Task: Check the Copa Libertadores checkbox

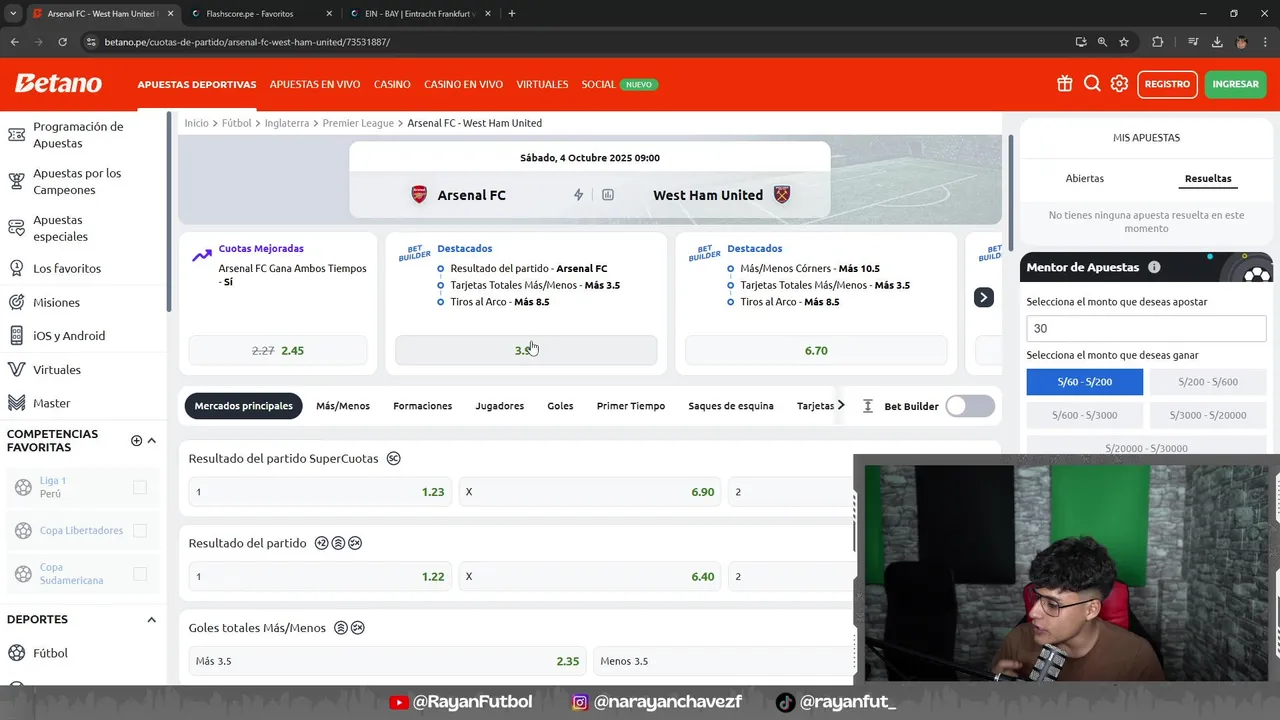Action: tap(140, 530)
